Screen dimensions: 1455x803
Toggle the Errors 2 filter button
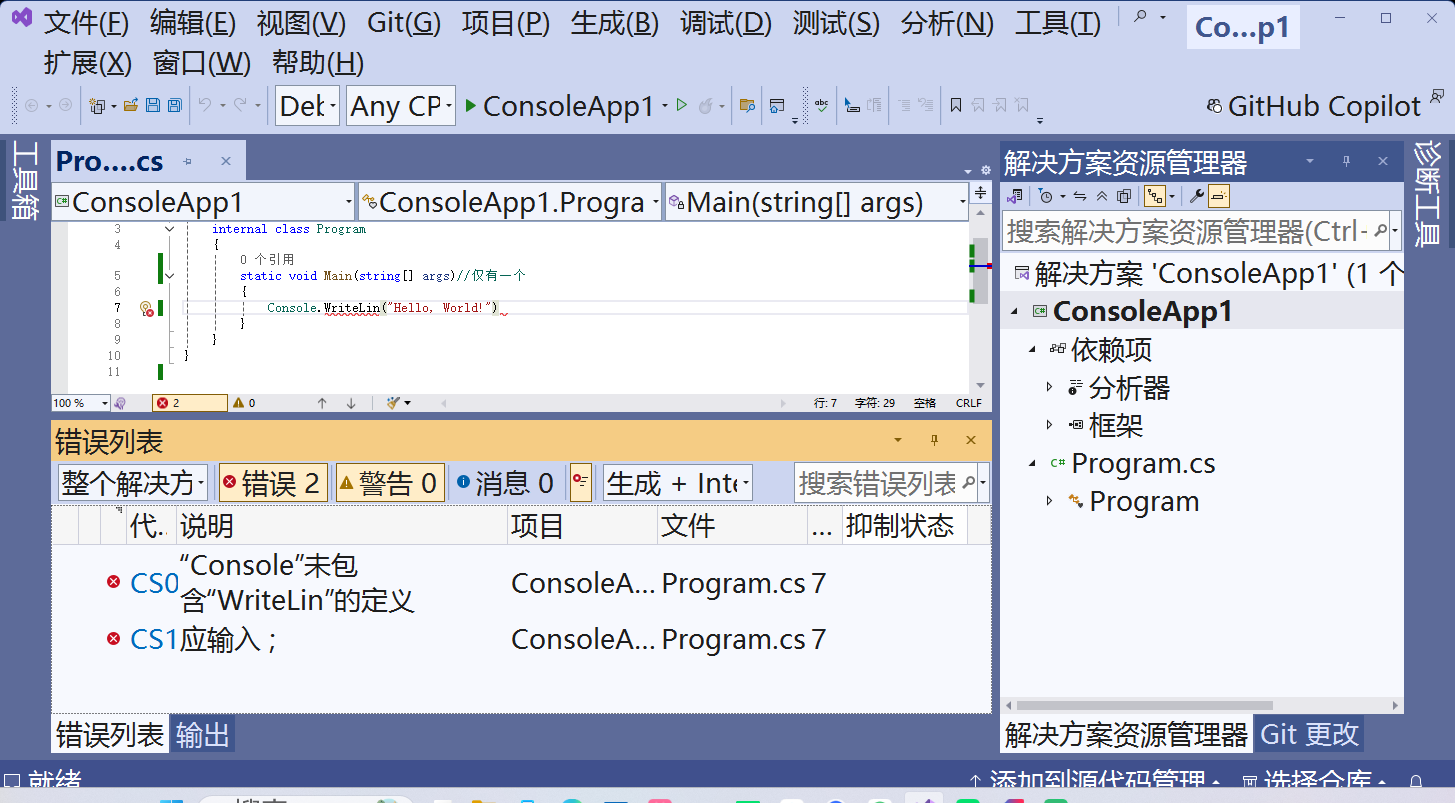tap(273, 483)
